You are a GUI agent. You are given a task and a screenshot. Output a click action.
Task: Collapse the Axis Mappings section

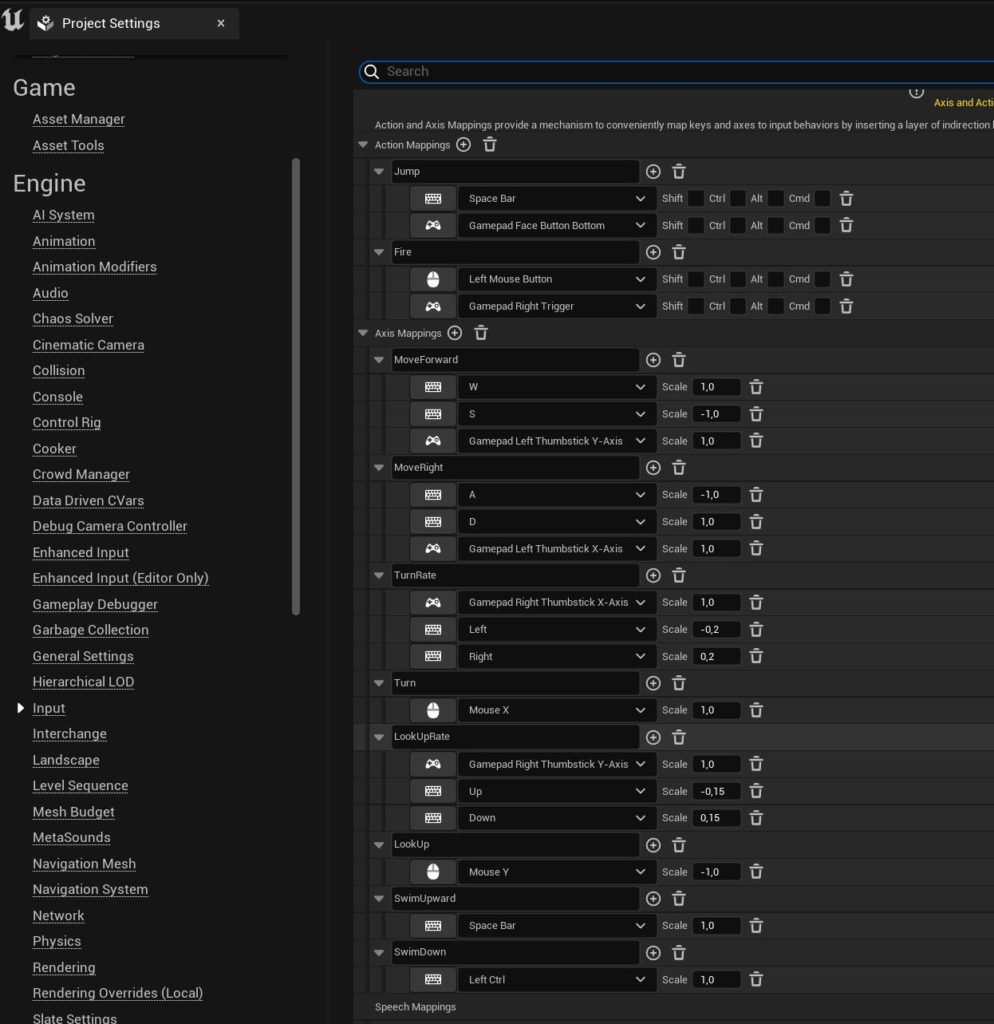(363, 333)
